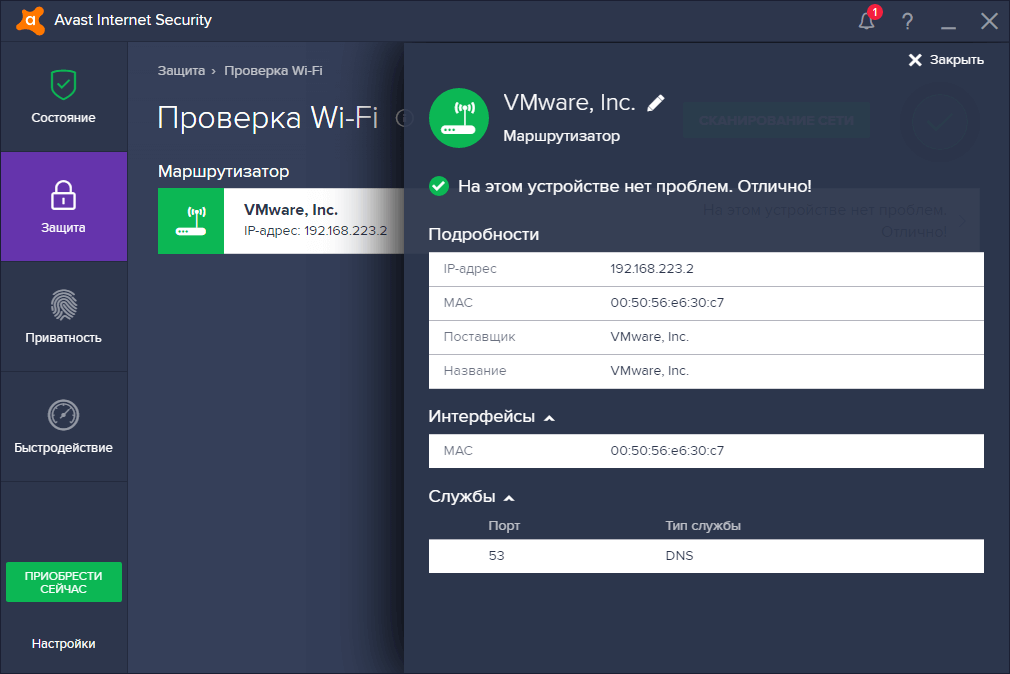Image resolution: width=1010 pixels, height=674 pixels.
Task: Click the green router icon next to VMware, Inc.
Action: click(x=458, y=117)
